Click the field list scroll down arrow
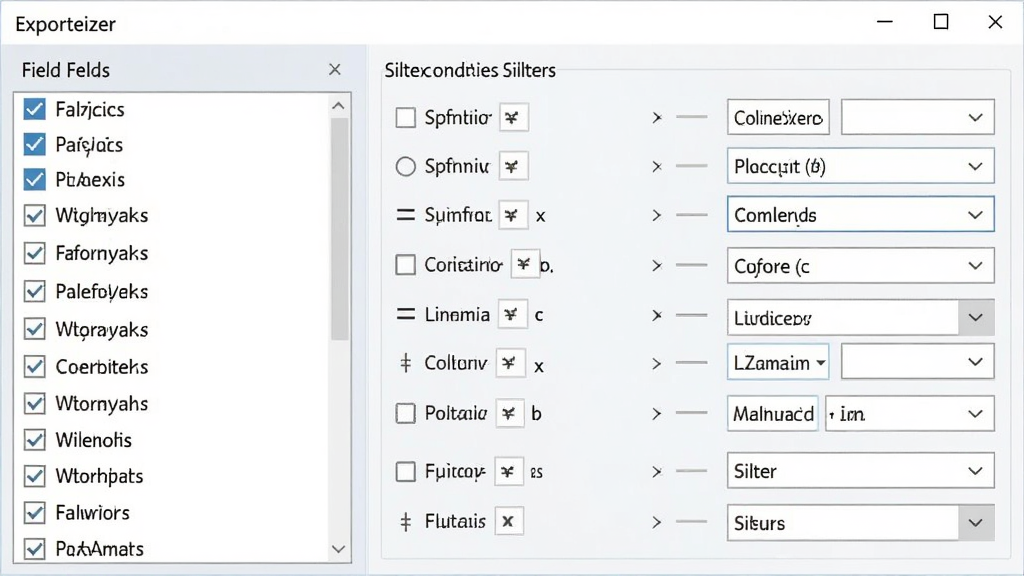The width and height of the screenshot is (1024, 576). (x=338, y=549)
